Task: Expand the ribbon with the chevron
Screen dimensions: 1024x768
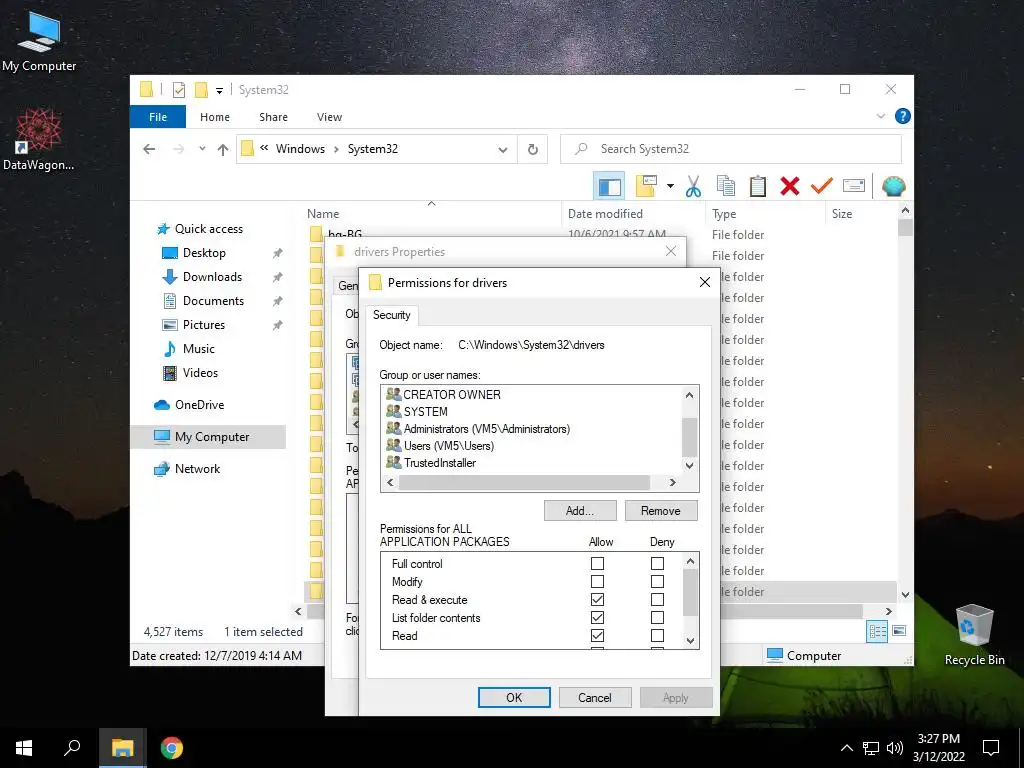Action: coord(881,116)
